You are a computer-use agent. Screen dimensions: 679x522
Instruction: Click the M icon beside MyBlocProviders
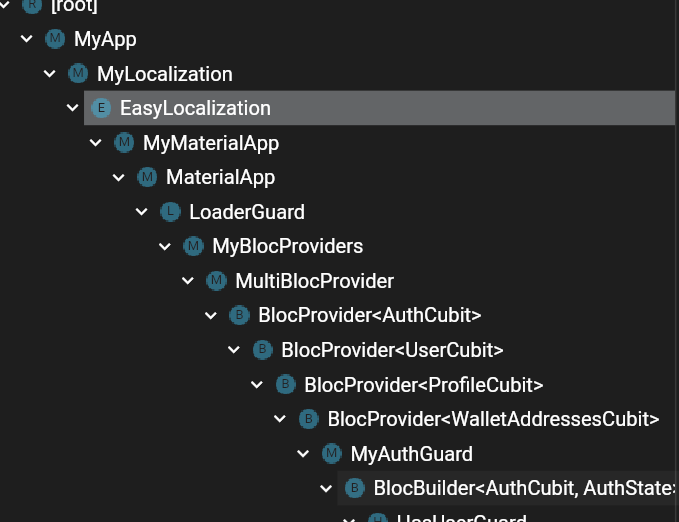tap(194, 246)
